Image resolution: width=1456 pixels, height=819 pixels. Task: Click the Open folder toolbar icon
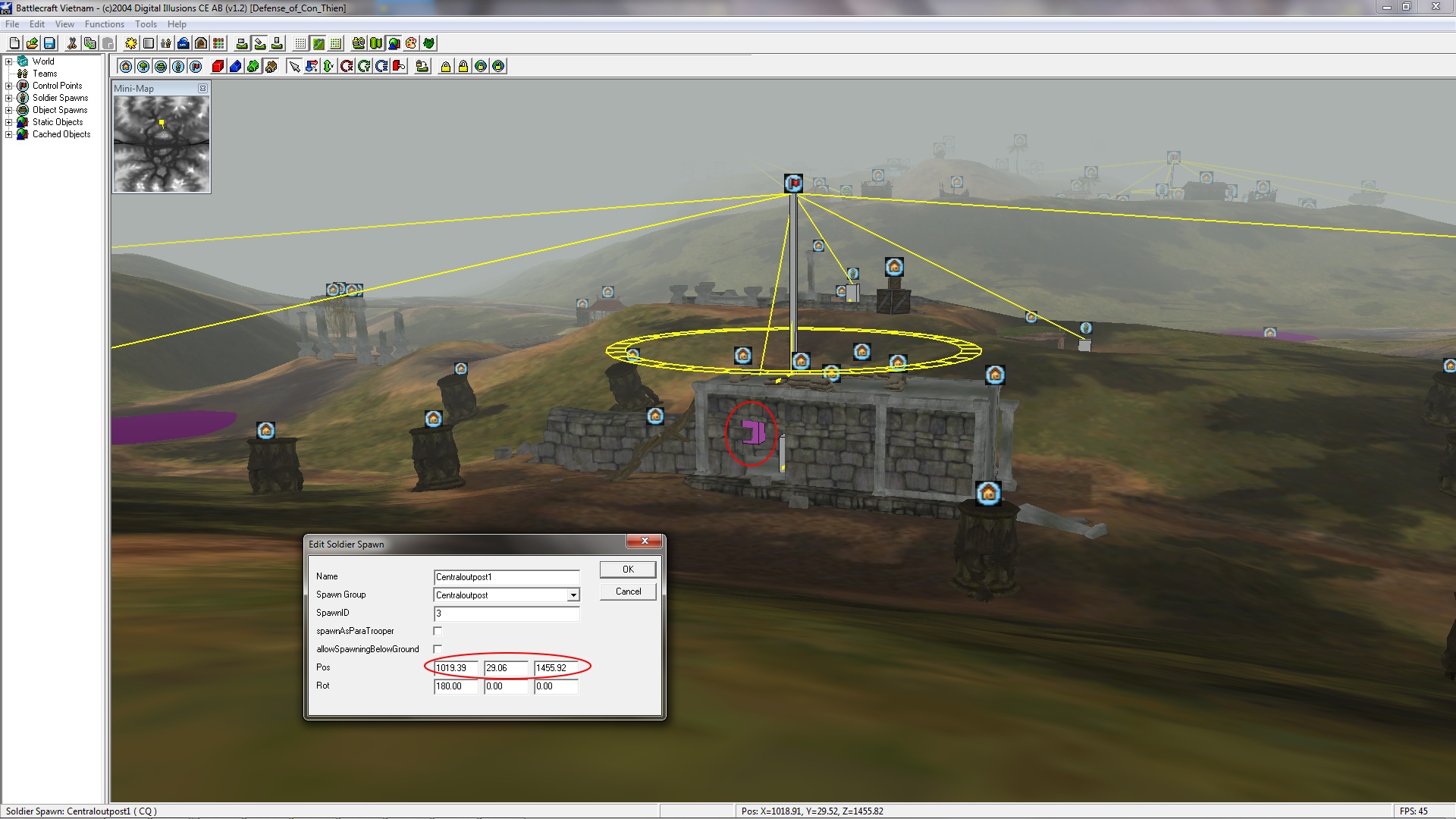(x=32, y=43)
